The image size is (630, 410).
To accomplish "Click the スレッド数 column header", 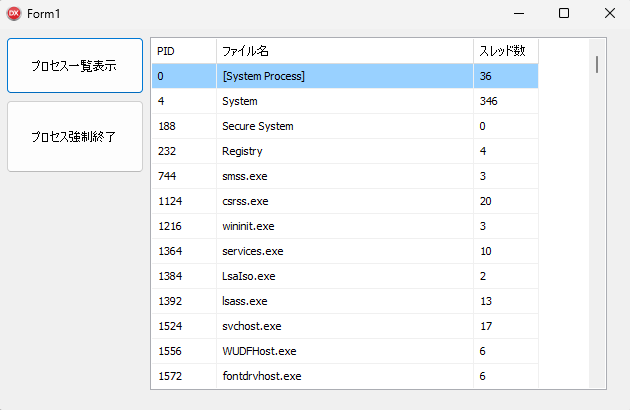I will [x=505, y=51].
